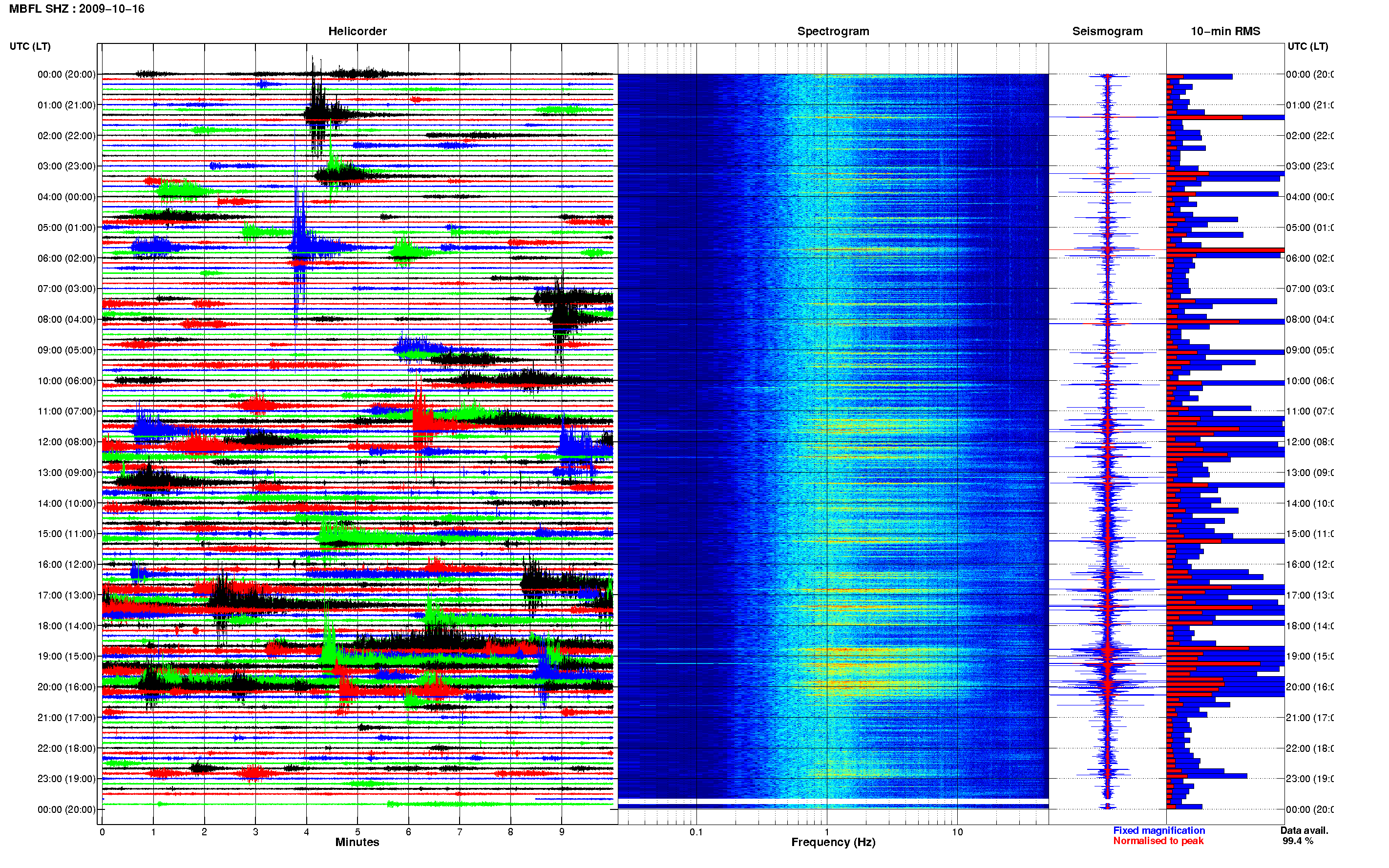The image size is (1389, 868).
Task: Click minute tick '0' under the helicorder
Action: click(102, 831)
